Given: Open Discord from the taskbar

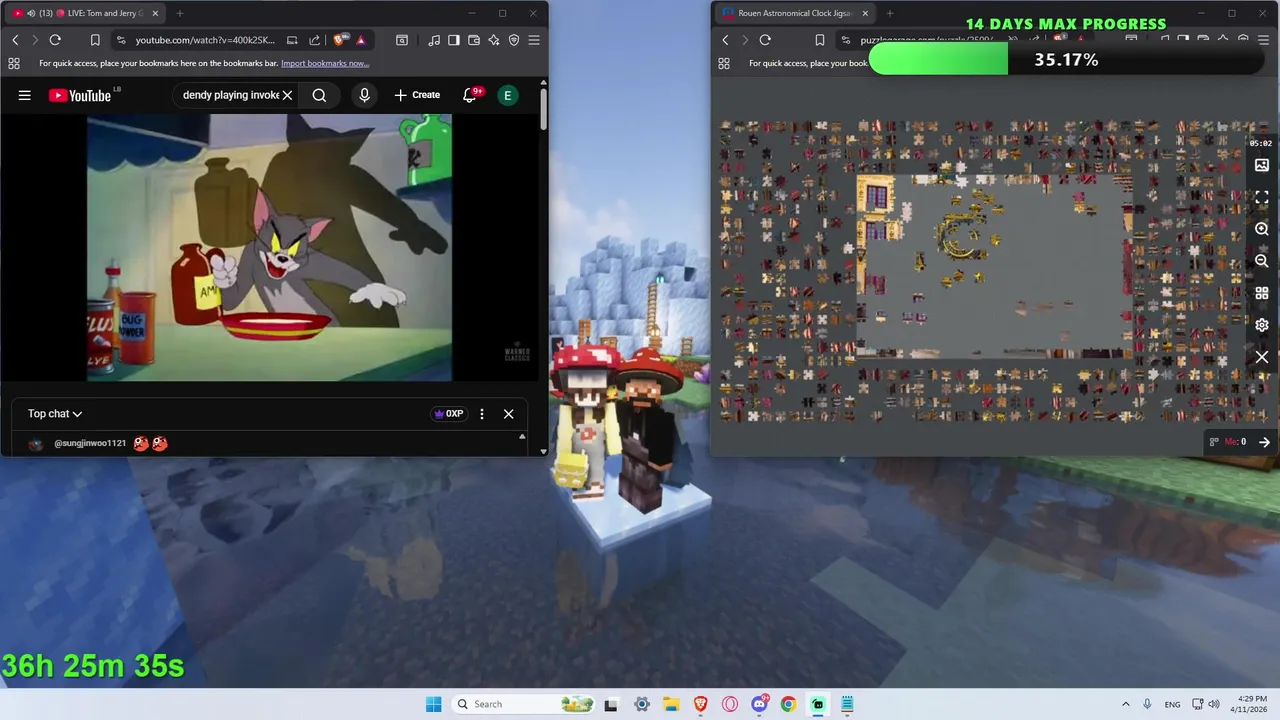Looking at the screenshot, I should pyautogui.click(x=760, y=704).
